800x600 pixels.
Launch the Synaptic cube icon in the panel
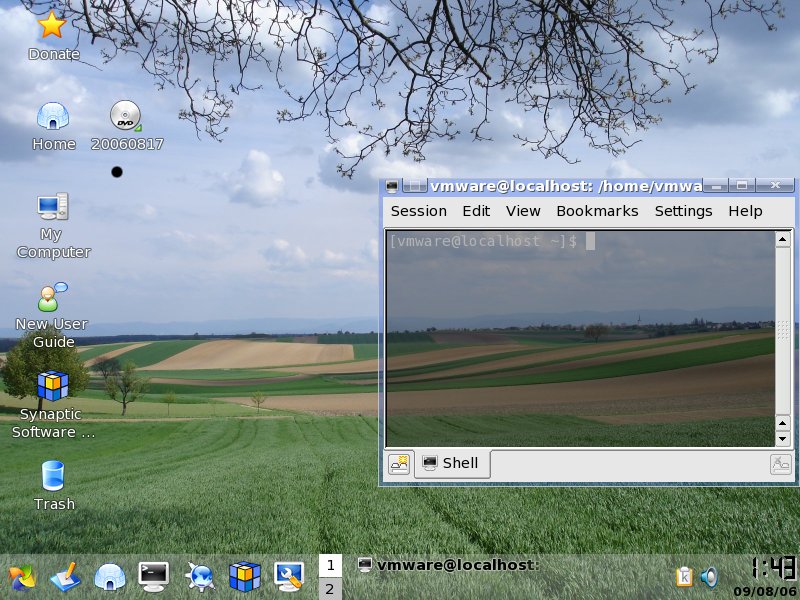pos(245,577)
